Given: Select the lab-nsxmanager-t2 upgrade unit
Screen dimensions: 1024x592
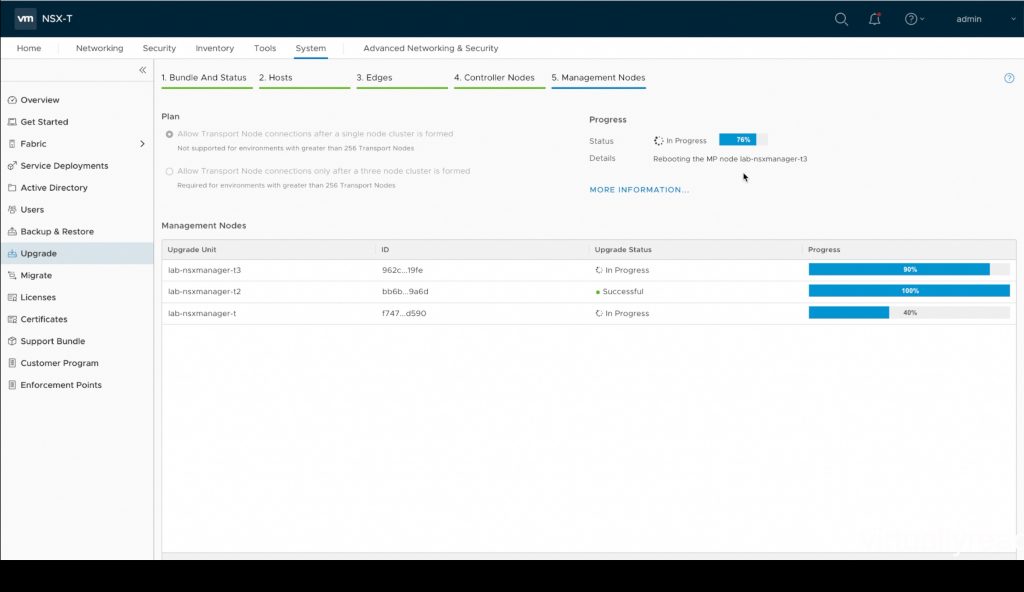Looking at the screenshot, I should coord(204,291).
